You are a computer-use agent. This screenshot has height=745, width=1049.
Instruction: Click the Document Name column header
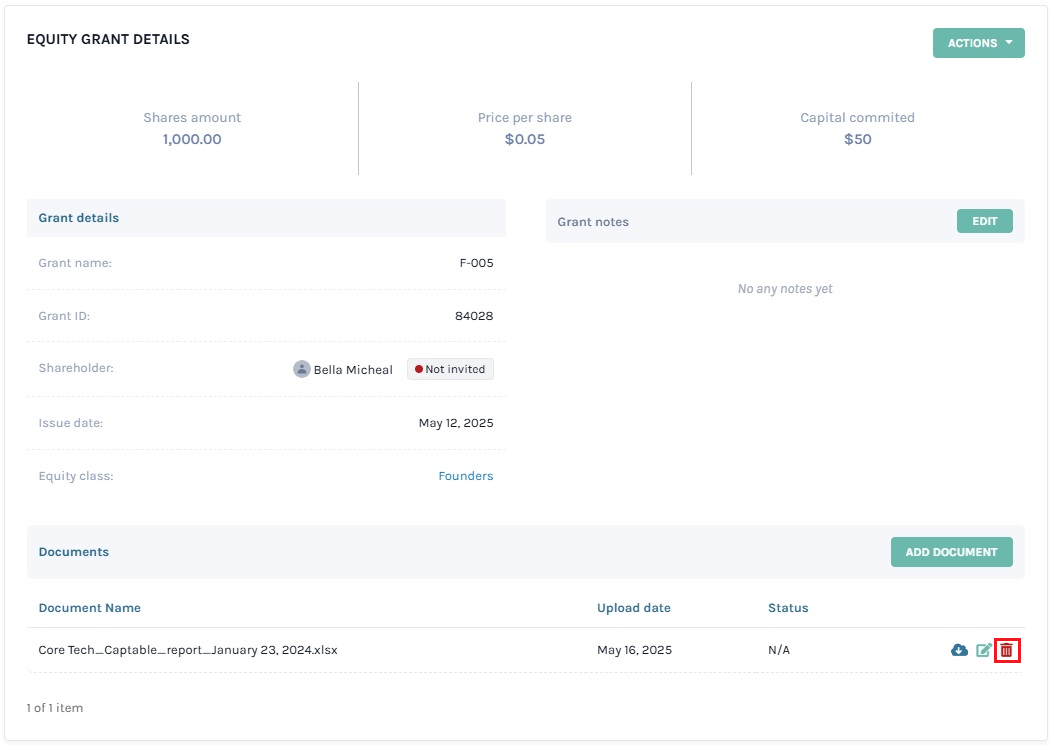(x=90, y=608)
